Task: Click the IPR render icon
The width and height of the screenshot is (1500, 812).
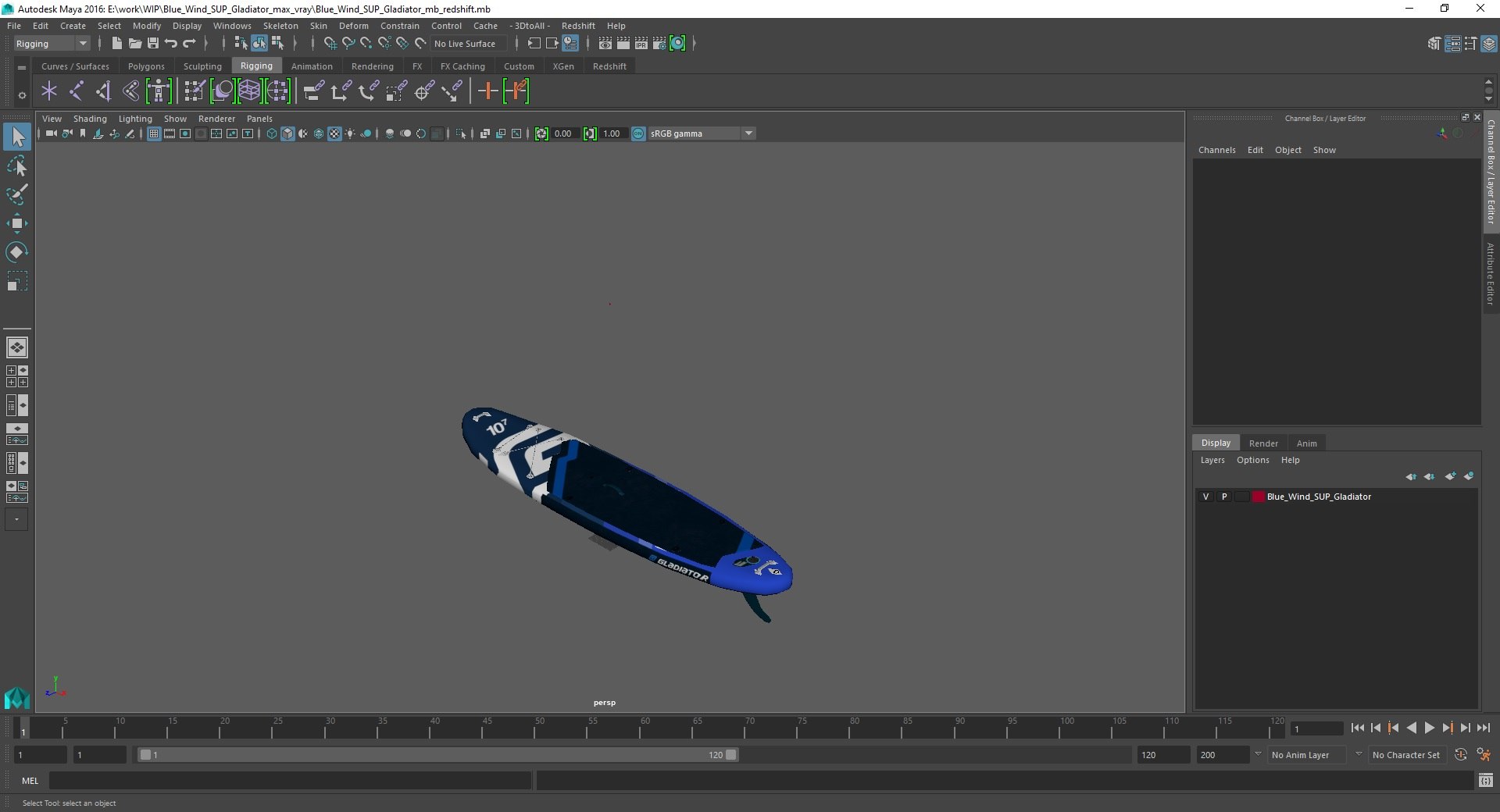Action: click(x=641, y=44)
